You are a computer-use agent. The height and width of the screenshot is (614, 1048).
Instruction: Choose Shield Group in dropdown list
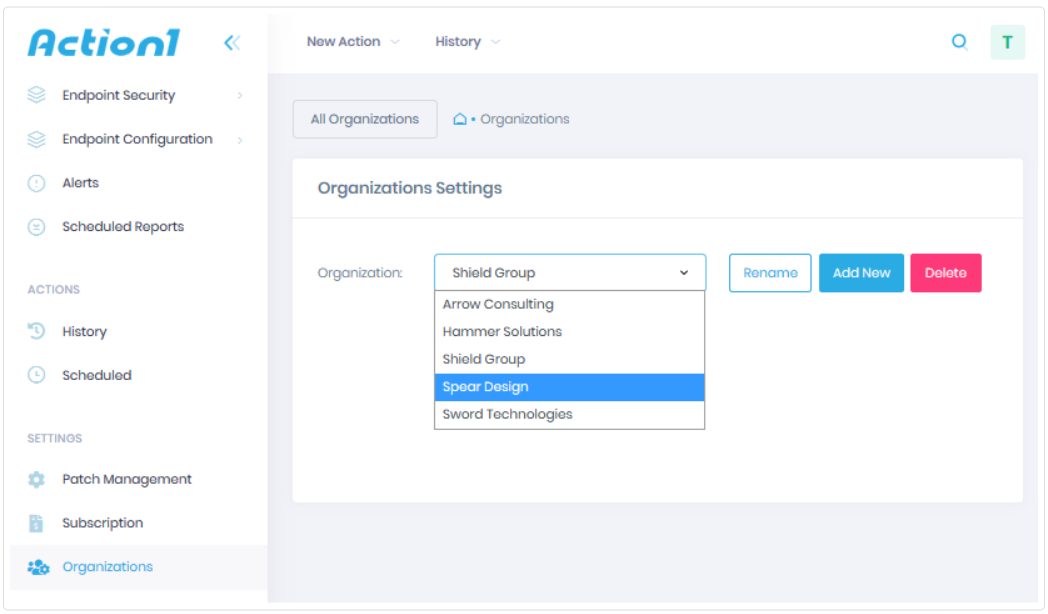tap(569, 359)
